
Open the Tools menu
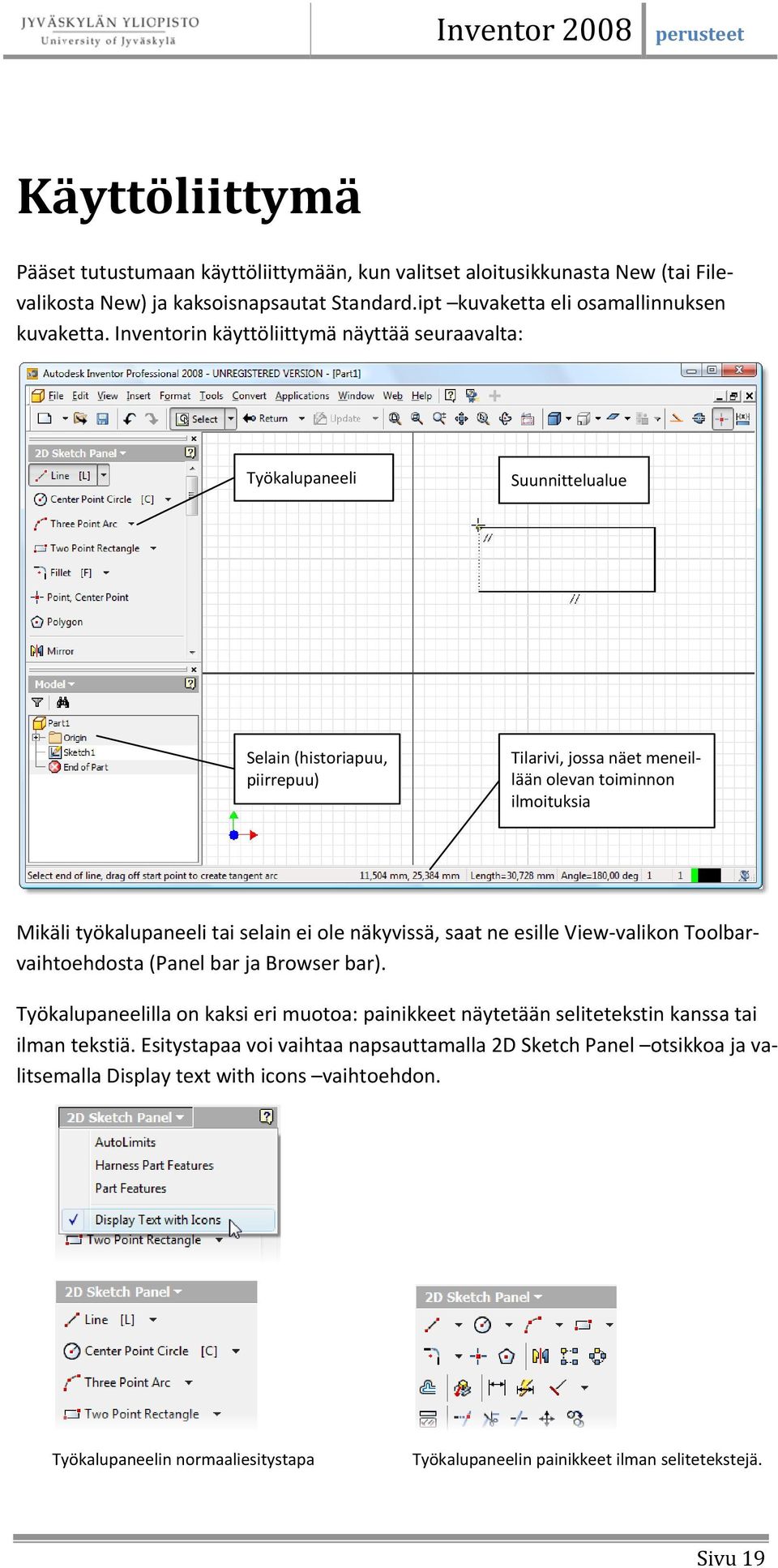pyautogui.click(x=212, y=396)
